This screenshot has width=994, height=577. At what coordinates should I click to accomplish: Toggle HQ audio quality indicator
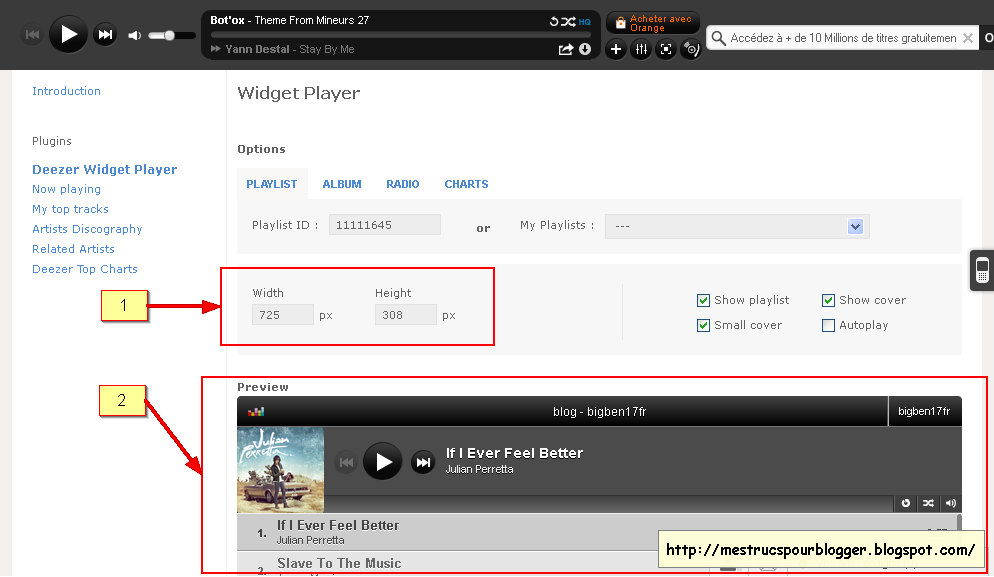point(584,22)
